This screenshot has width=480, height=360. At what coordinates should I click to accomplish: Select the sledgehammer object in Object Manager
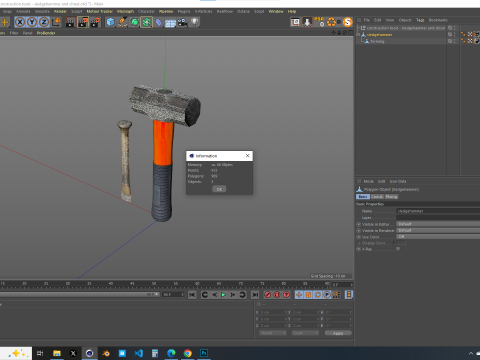tap(379, 35)
